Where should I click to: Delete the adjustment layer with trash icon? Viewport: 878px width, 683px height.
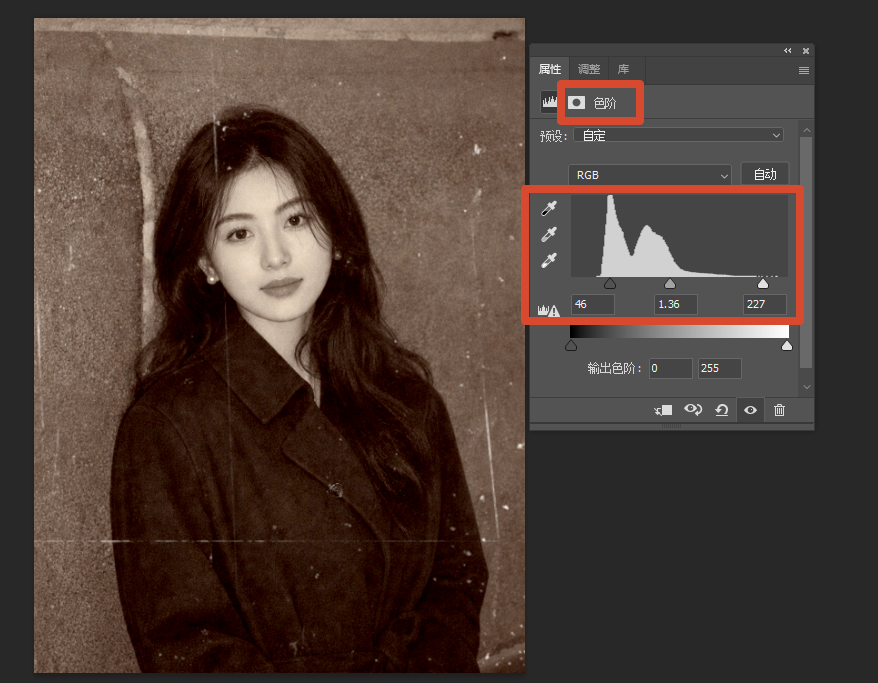click(x=779, y=410)
